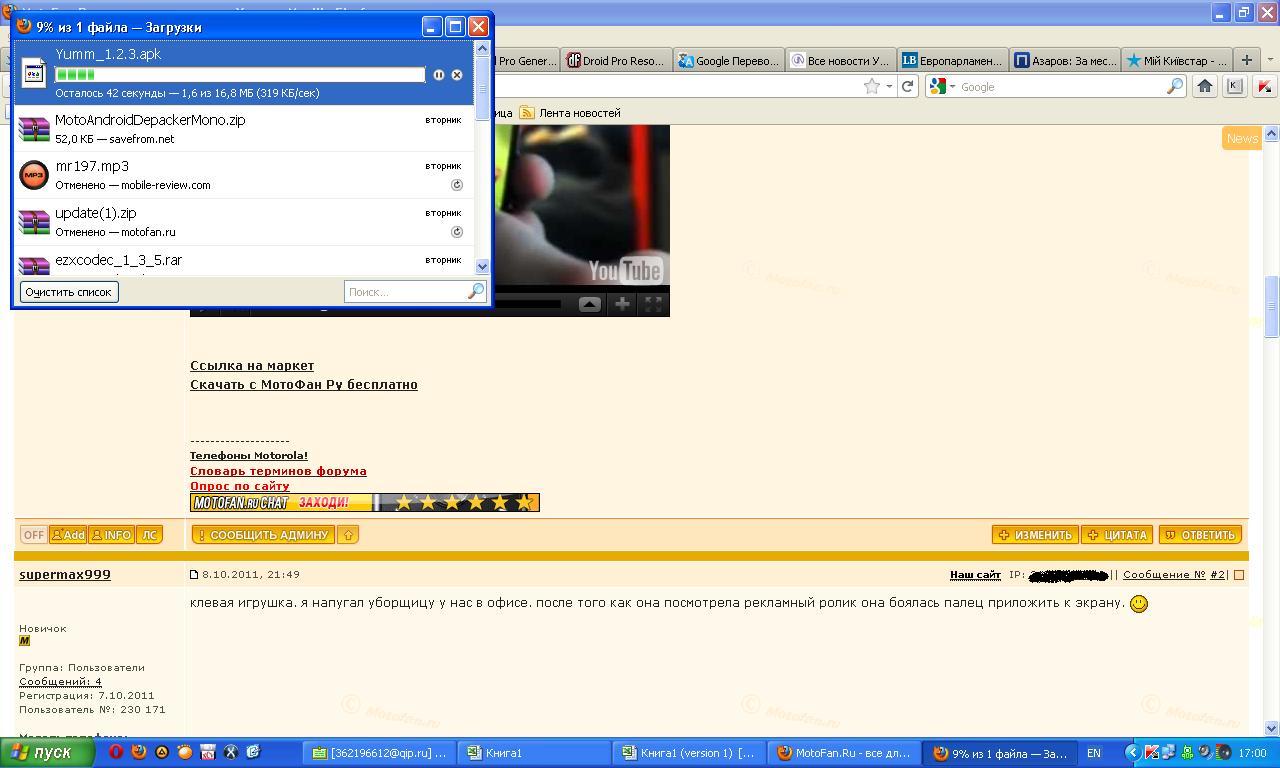Toggle fullscreen on the video player
The image size is (1280, 768).
tap(653, 304)
